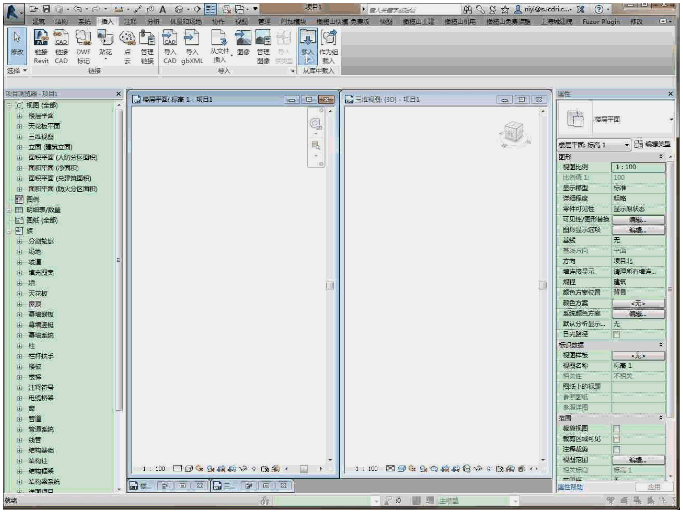Select the Link CAD (链接 CAD) tool
This screenshot has height=512, width=683.
pos(61,47)
